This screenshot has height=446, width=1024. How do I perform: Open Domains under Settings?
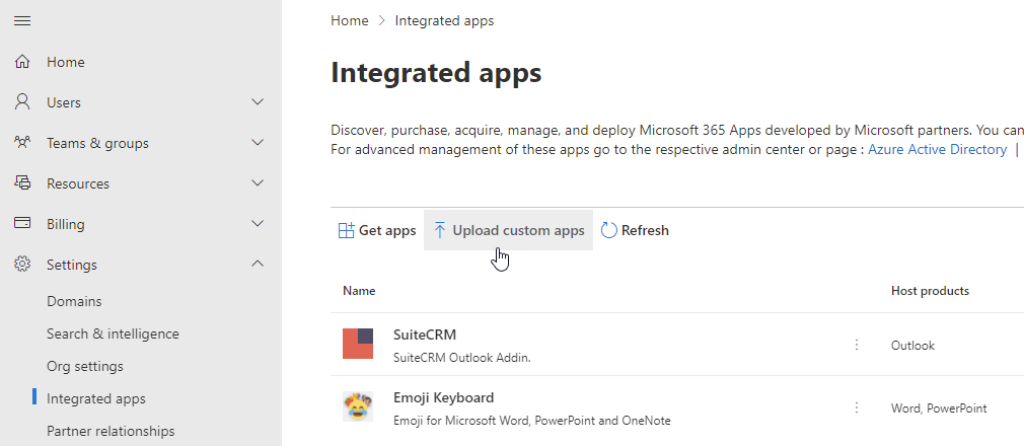[x=74, y=301]
